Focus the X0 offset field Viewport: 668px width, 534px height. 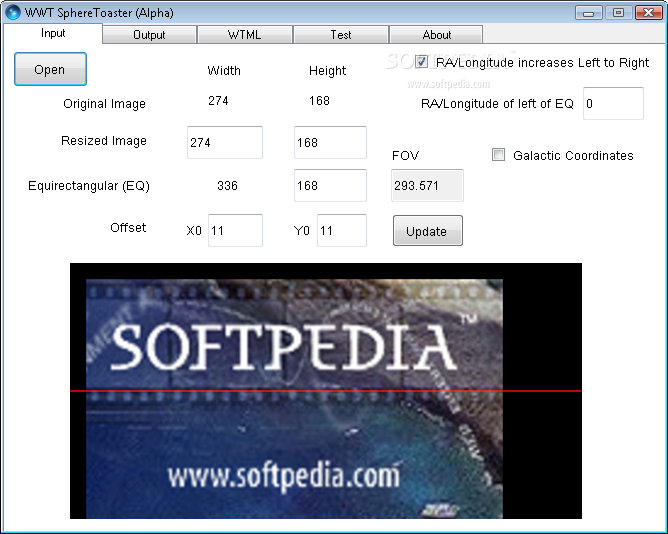(235, 231)
